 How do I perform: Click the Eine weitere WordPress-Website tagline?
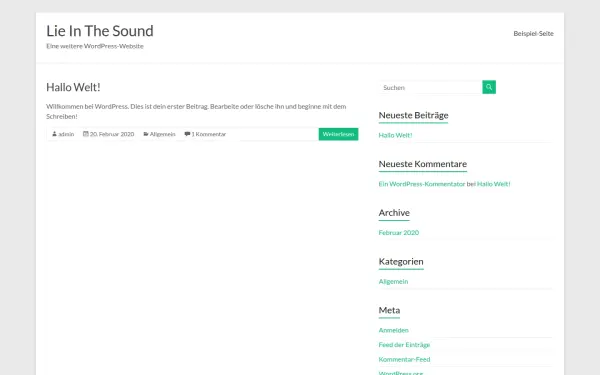pos(95,46)
